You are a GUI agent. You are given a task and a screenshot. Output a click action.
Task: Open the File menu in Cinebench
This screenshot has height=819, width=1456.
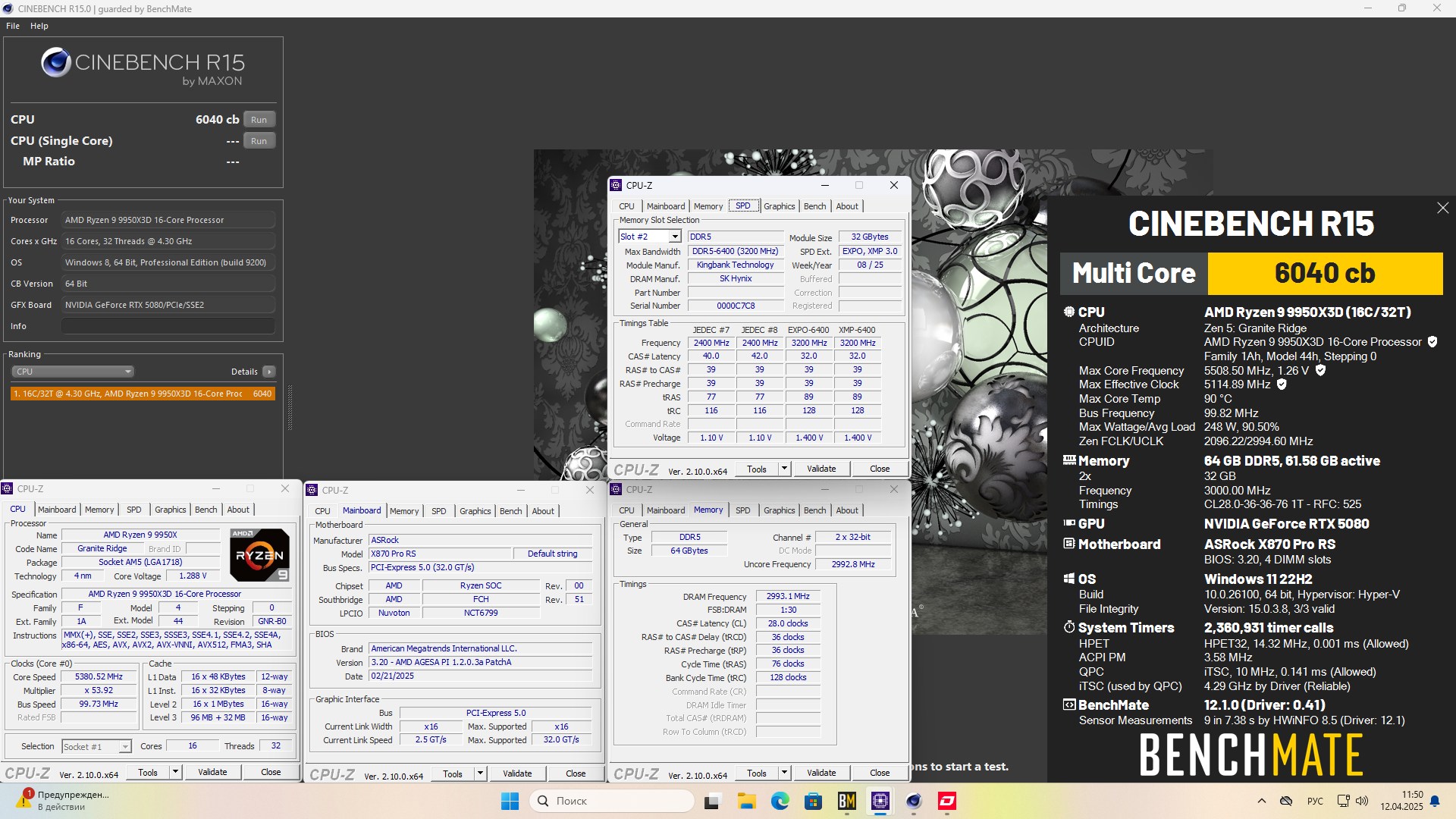click(13, 26)
